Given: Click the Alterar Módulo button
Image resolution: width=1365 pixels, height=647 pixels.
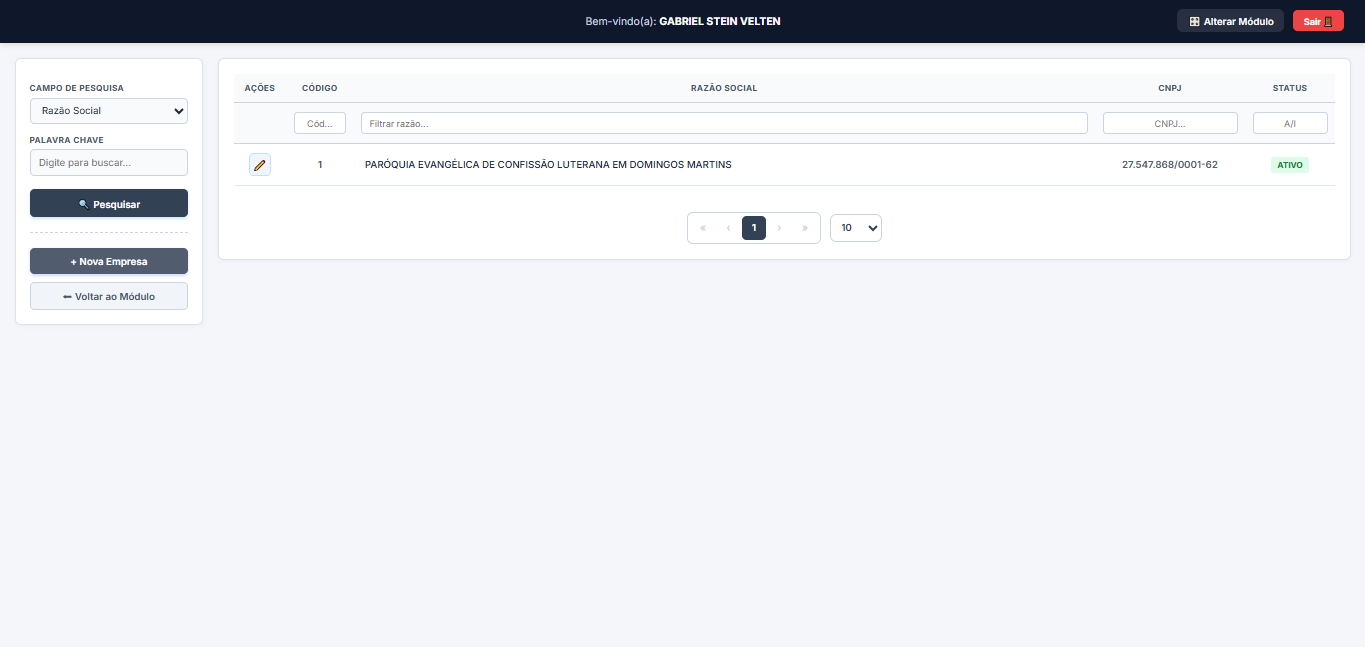Looking at the screenshot, I should click(1230, 21).
